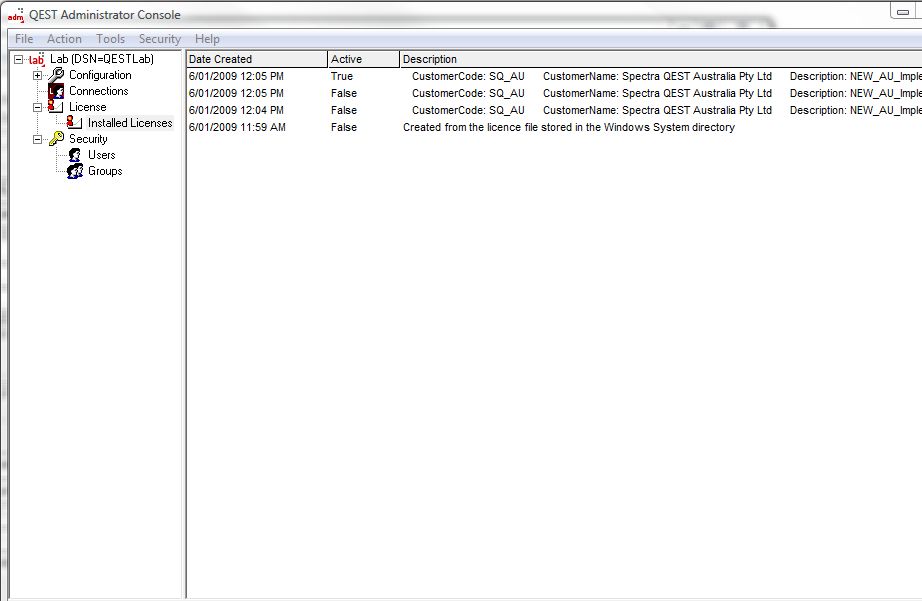The height and width of the screenshot is (601, 922).
Task: Click the Active column header
Action: click(362, 59)
